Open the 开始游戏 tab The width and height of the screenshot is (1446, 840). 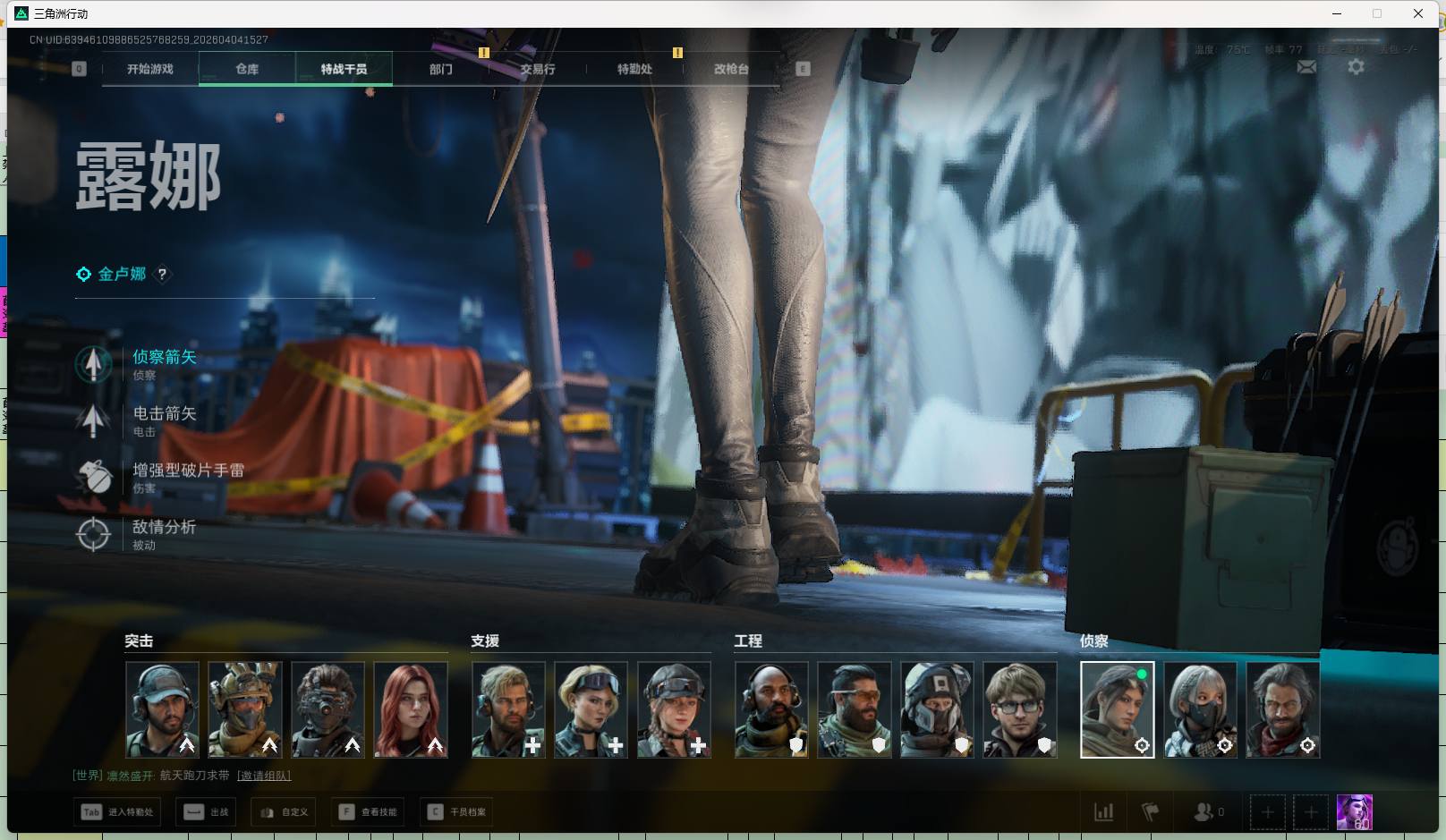tap(150, 69)
